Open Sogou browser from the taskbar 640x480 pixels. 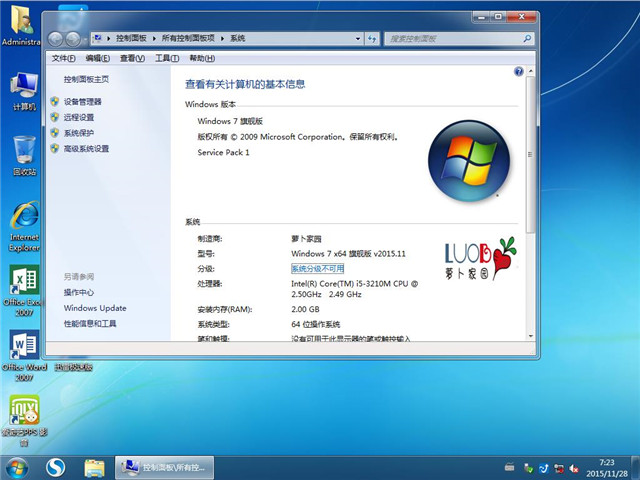pos(55,468)
